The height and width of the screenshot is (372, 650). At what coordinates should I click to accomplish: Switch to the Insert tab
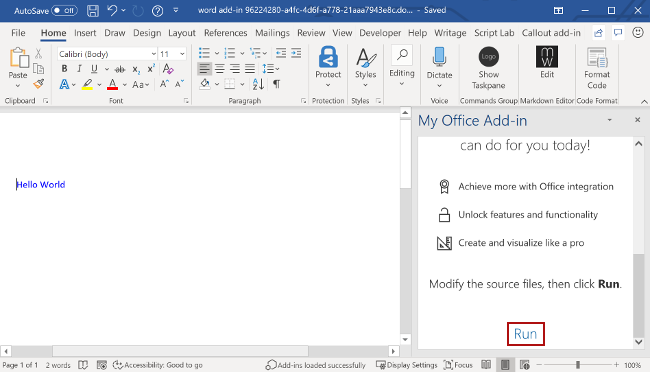[x=85, y=33]
